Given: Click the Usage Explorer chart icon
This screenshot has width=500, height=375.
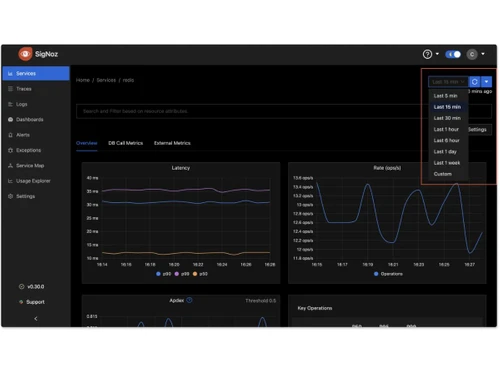Looking at the screenshot, I should 10,181.
